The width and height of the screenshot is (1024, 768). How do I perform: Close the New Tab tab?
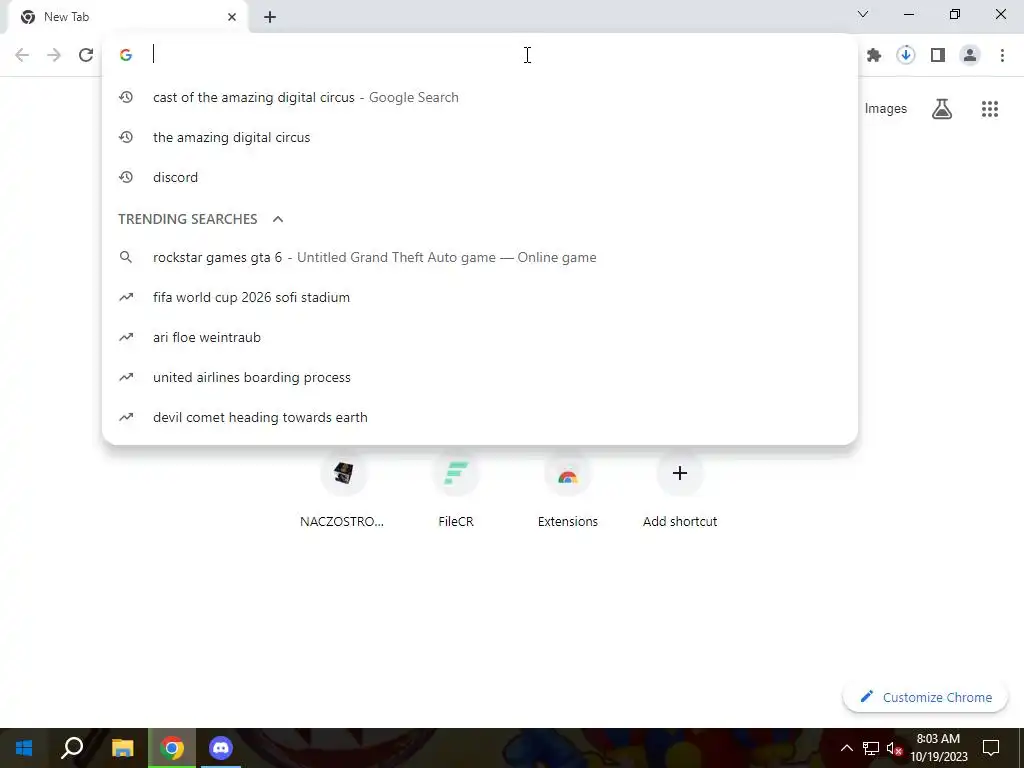pyautogui.click(x=232, y=17)
